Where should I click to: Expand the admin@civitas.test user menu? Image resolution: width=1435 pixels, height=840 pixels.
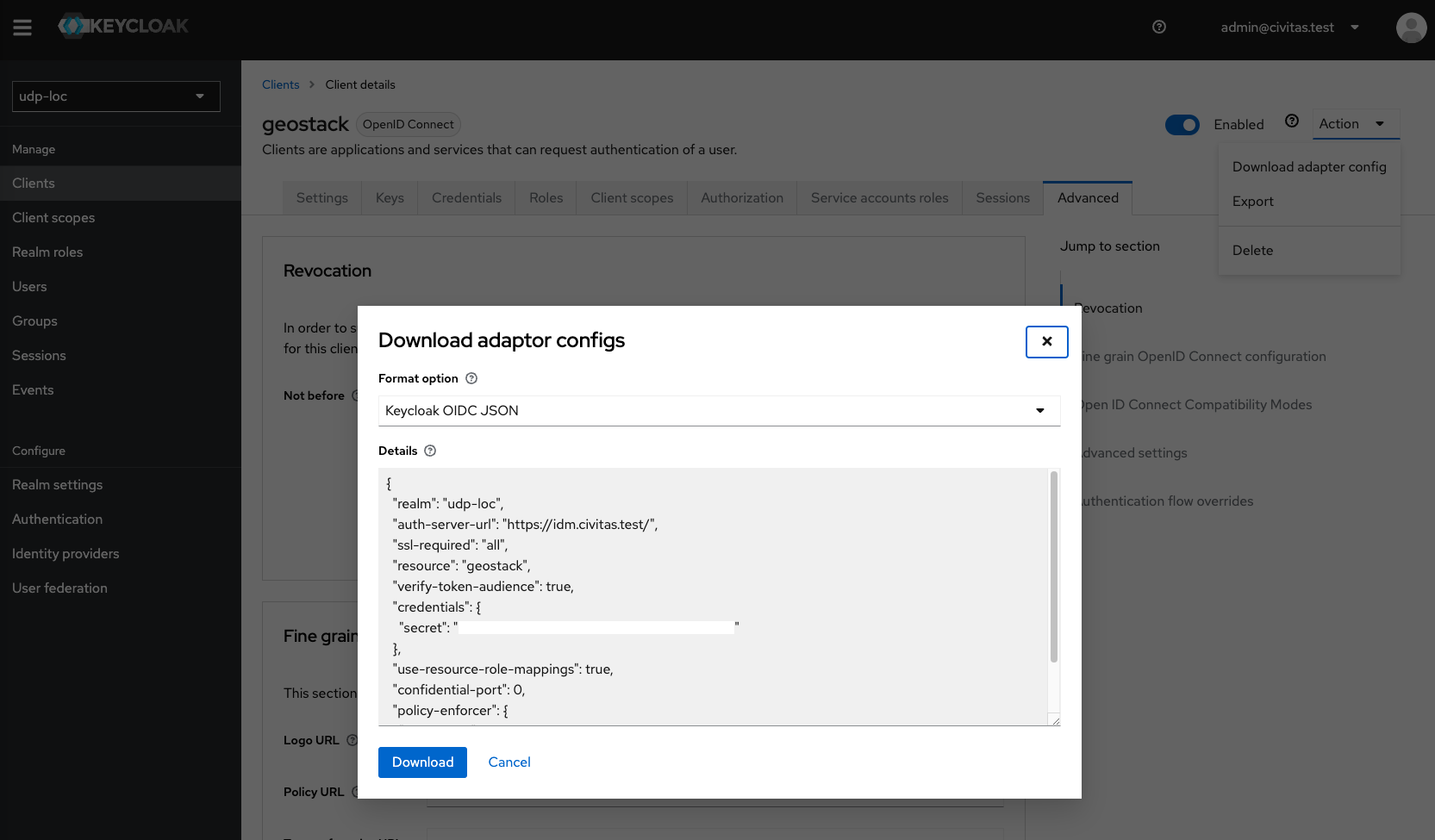point(1290,28)
